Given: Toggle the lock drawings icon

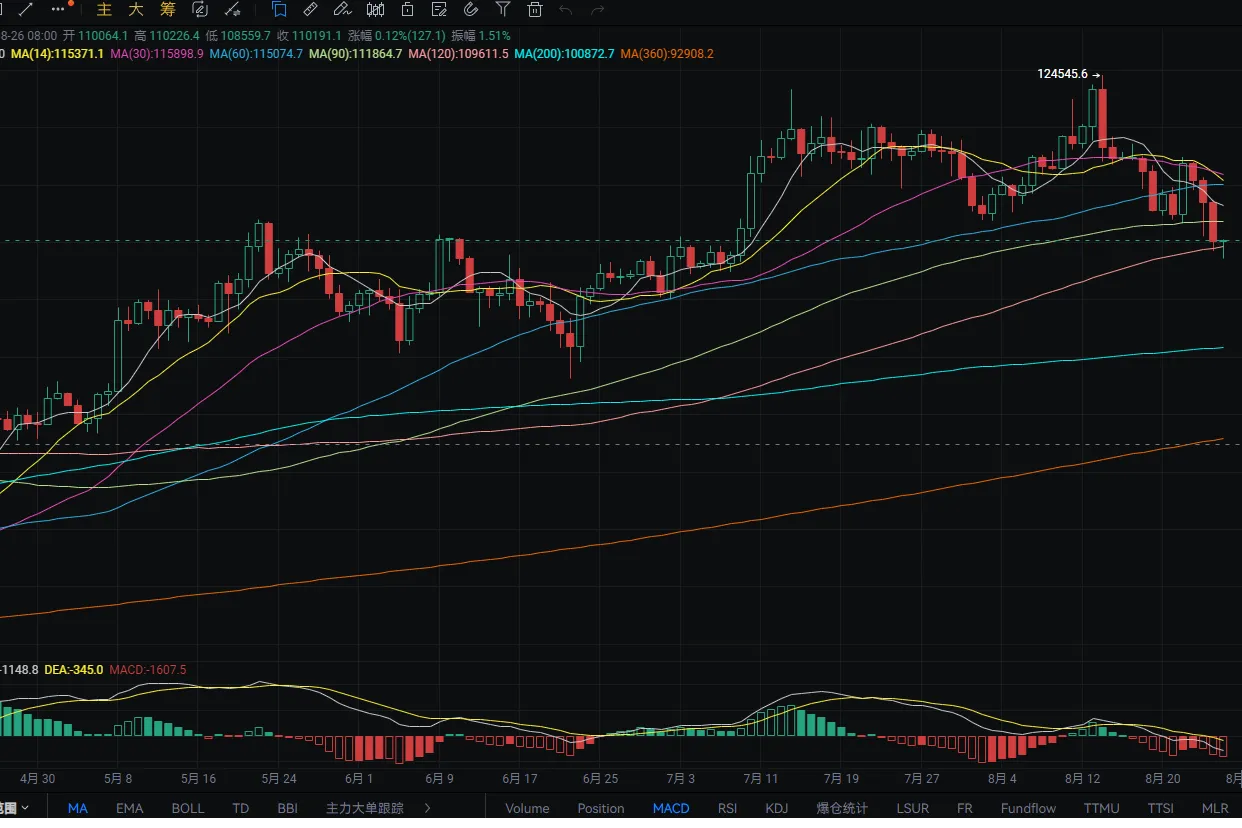Looking at the screenshot, I should (x=407, y=10).
